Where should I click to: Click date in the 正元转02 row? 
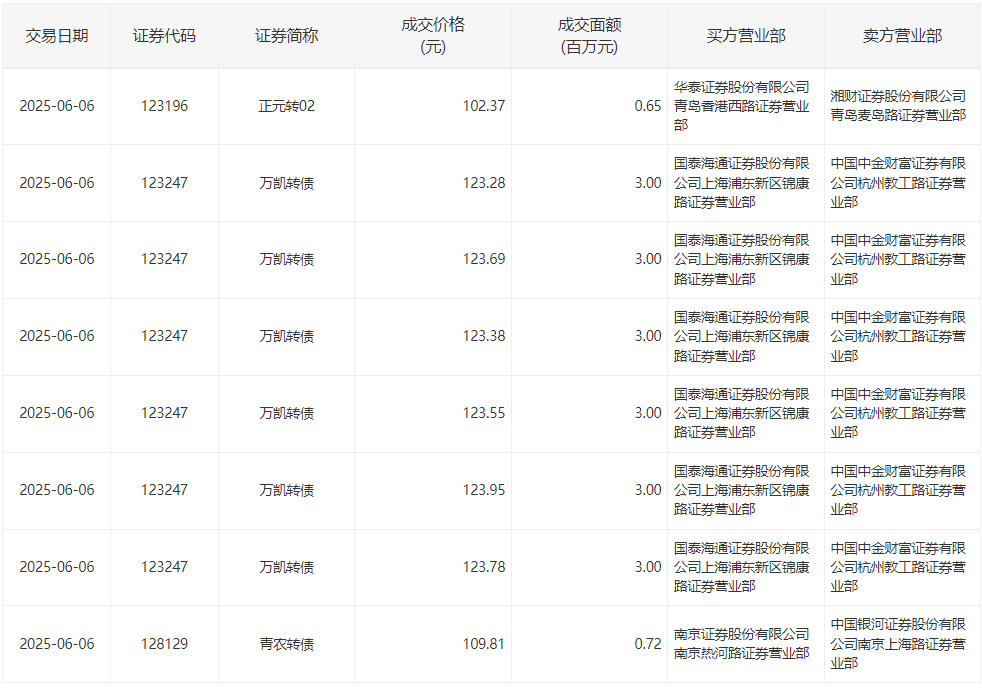[57, 106]
